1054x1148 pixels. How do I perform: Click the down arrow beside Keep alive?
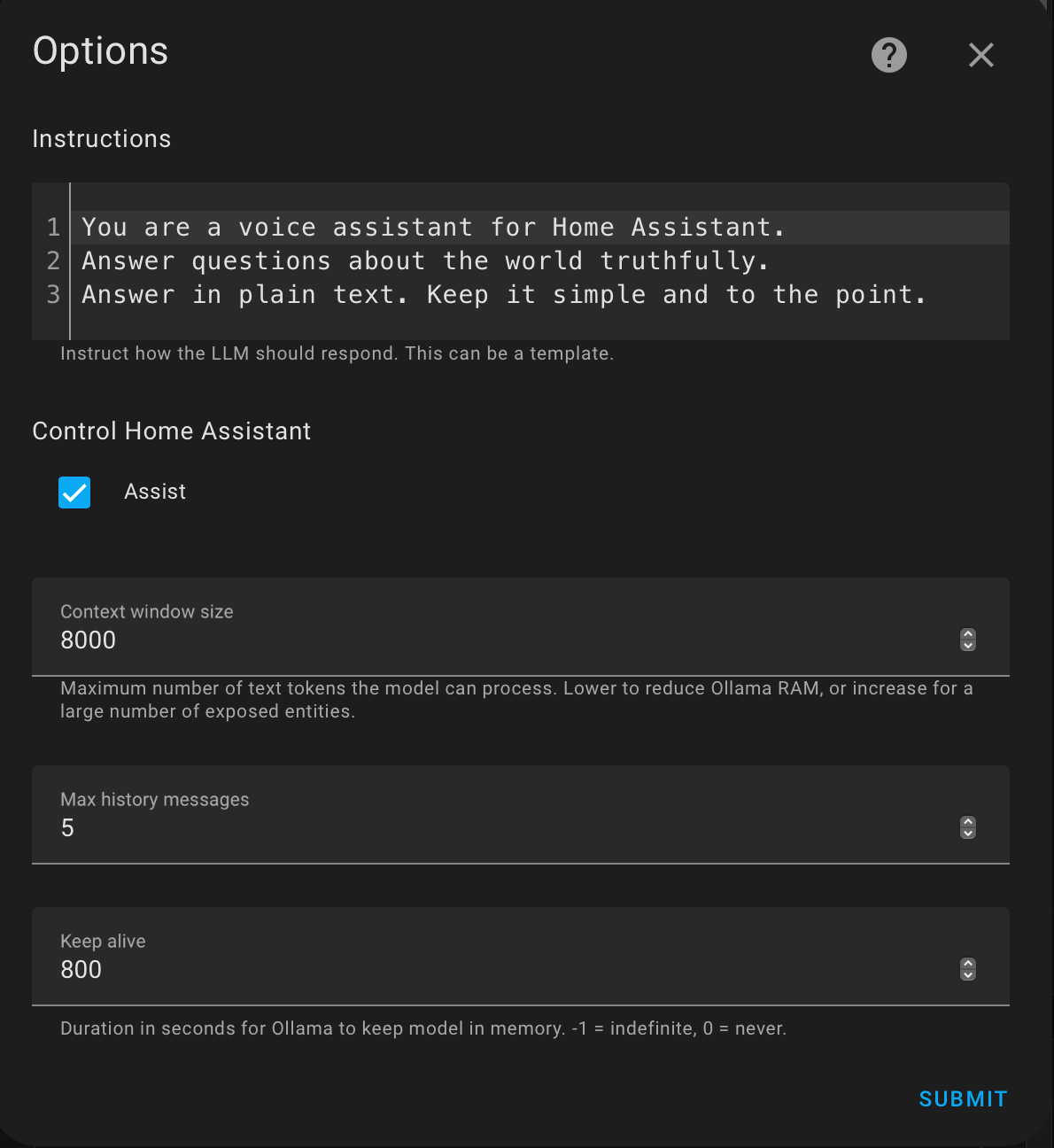click(967, 976)
